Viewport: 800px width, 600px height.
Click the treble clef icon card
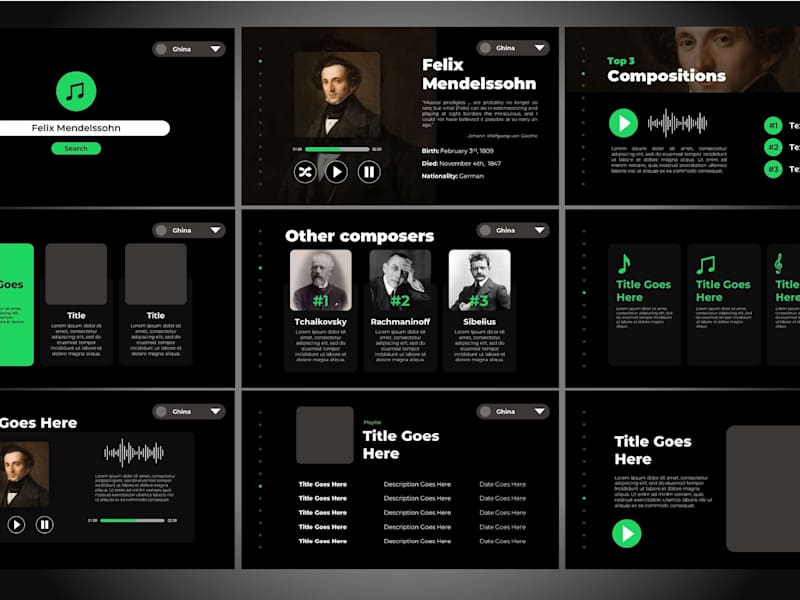(784, 305)
